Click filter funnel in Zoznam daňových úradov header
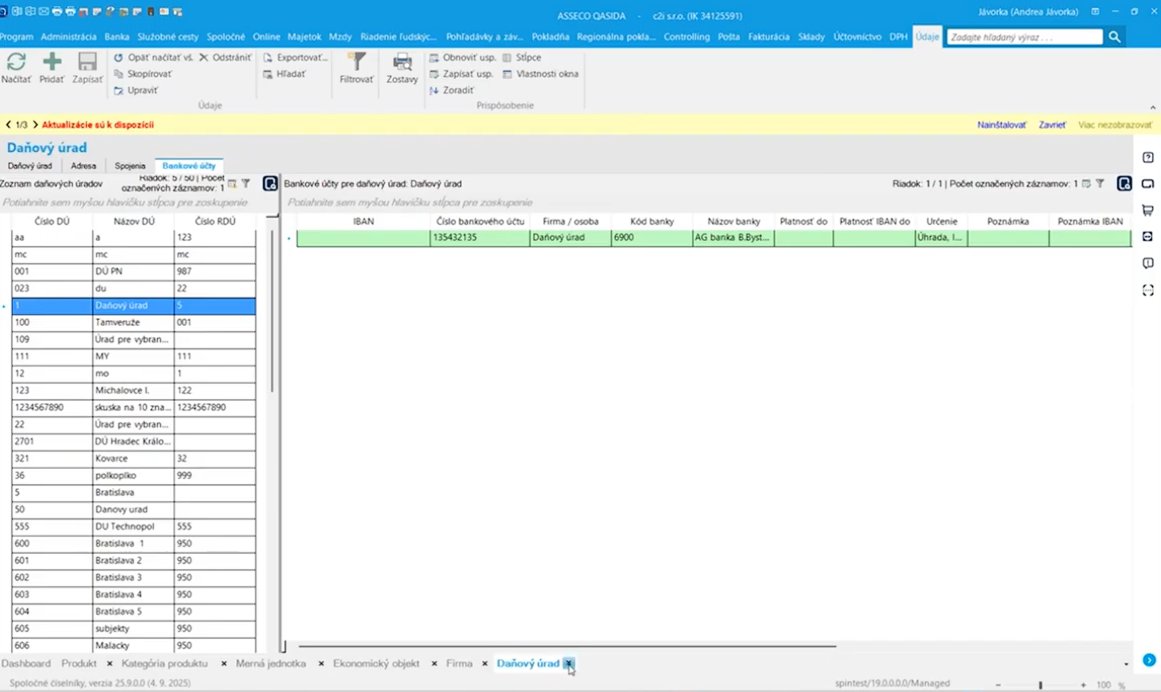The height and width of the screenshot is (692, 1161). [x=246, y=183]
